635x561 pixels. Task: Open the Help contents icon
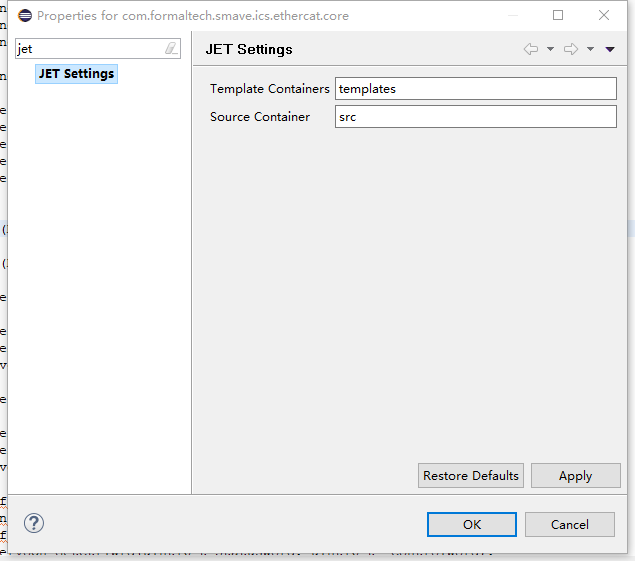[x=34, y=523]
